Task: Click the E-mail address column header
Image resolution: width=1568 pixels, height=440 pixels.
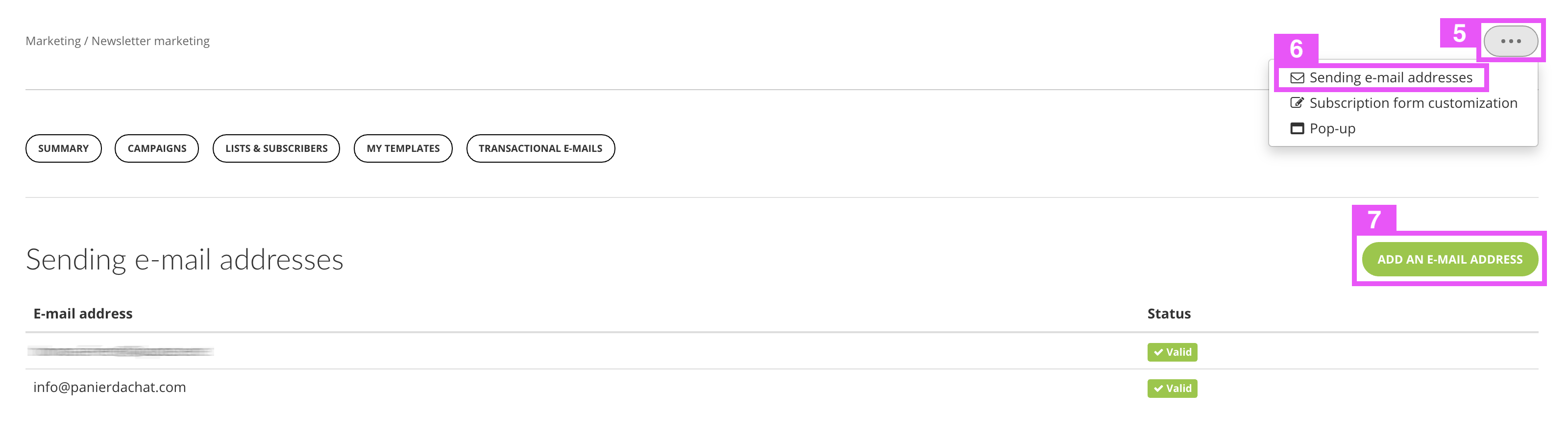Action: (83, 314)
